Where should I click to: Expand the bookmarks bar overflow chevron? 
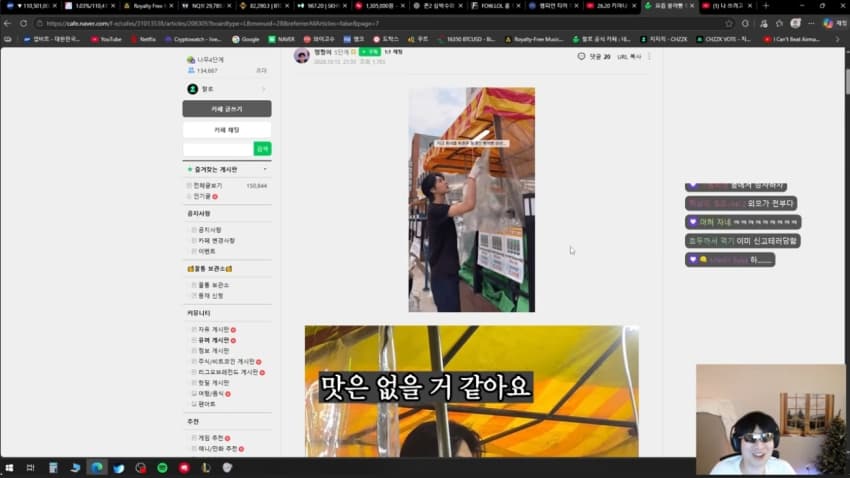838,39
